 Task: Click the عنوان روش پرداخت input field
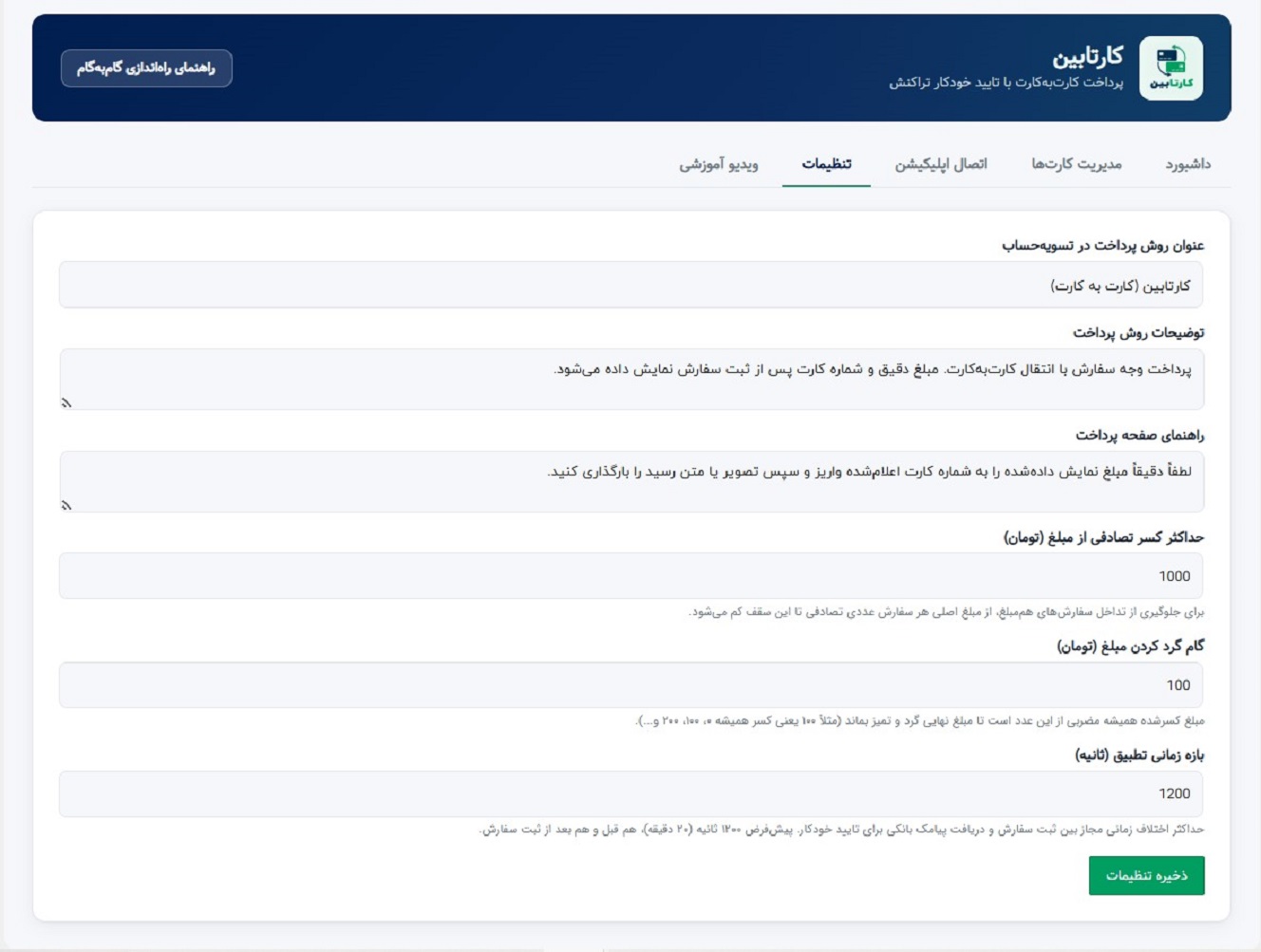pos(630,285)
